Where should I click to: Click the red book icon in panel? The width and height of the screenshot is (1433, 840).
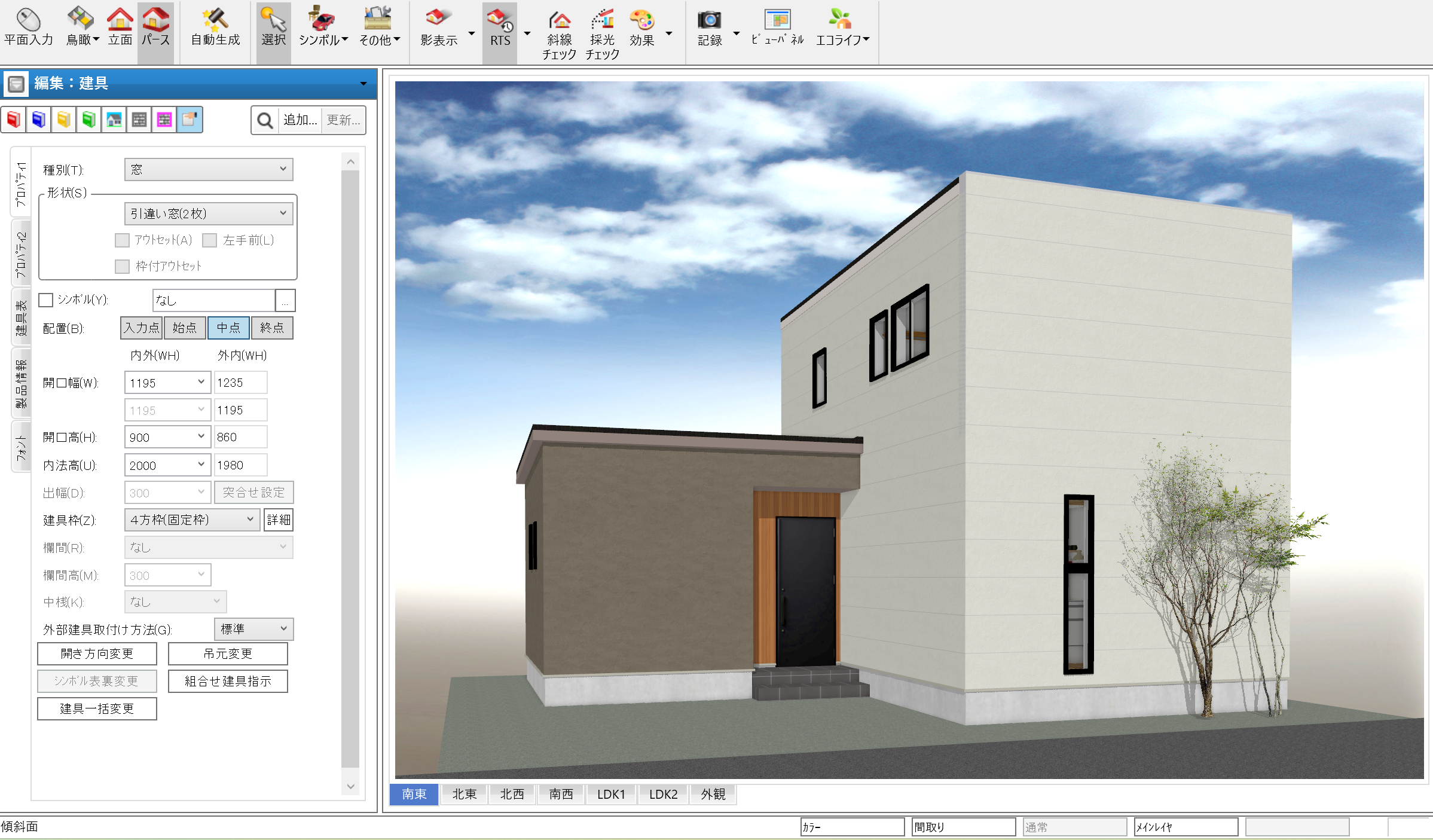pyautogui.click(x=14, y=120)
